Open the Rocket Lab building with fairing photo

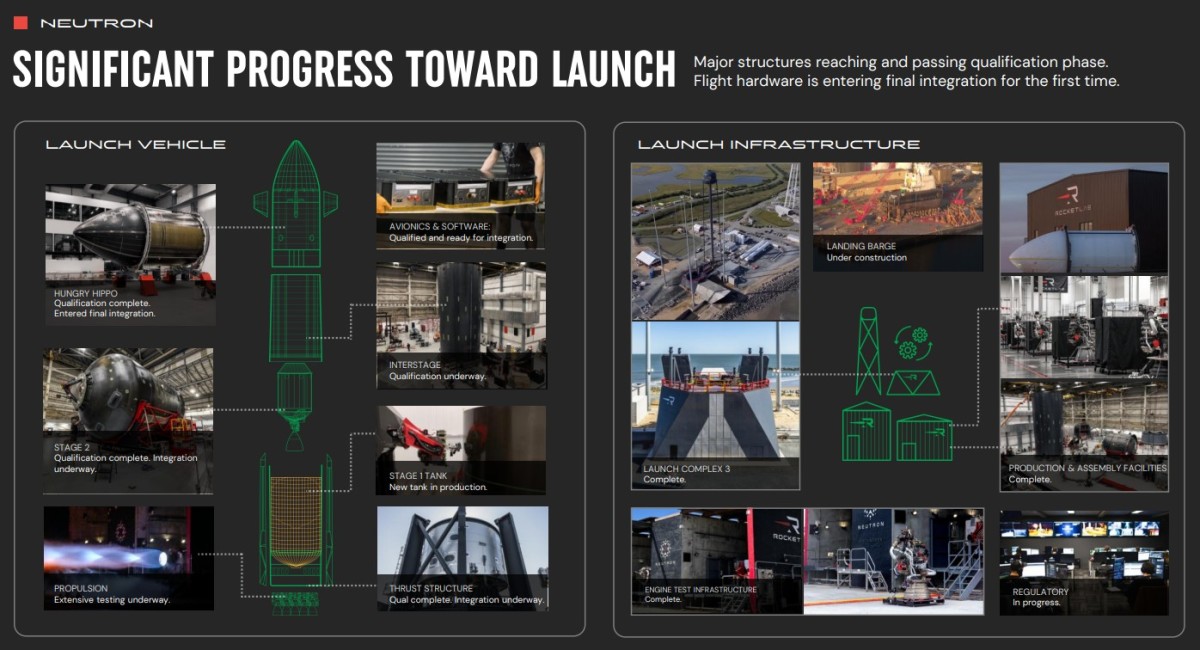pos(1084,217)
